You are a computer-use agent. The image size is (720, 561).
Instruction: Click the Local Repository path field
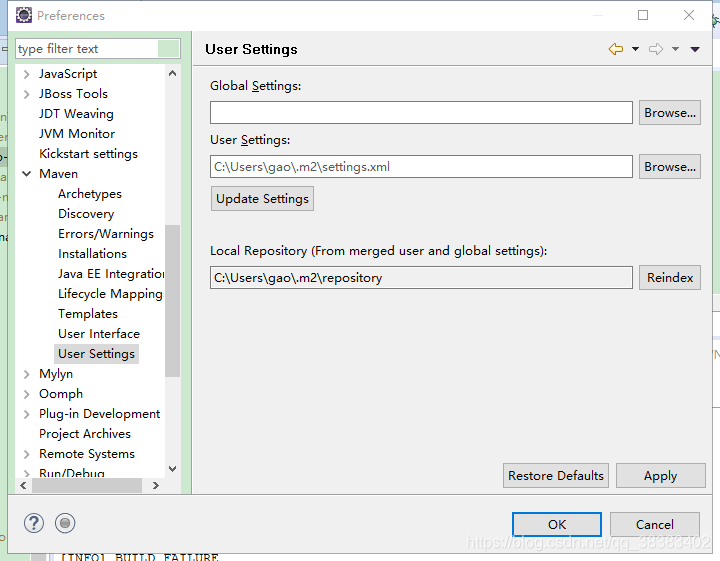(x=421, y=278)
